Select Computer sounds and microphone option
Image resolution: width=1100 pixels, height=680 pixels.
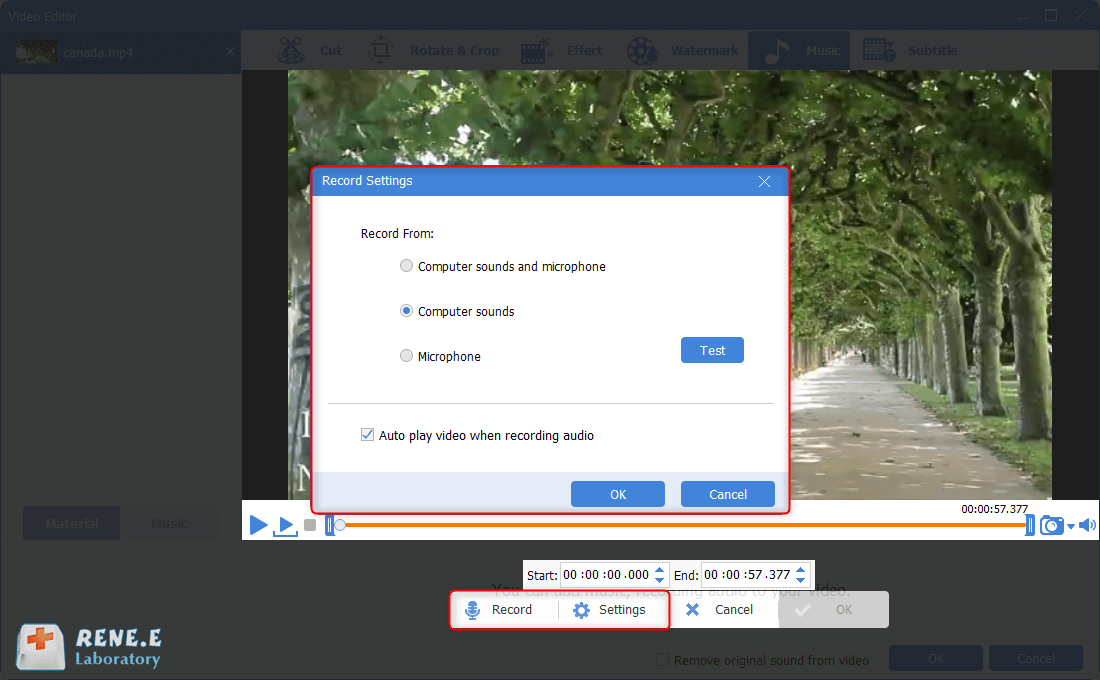pyautogui.click(x=406, y=266)
